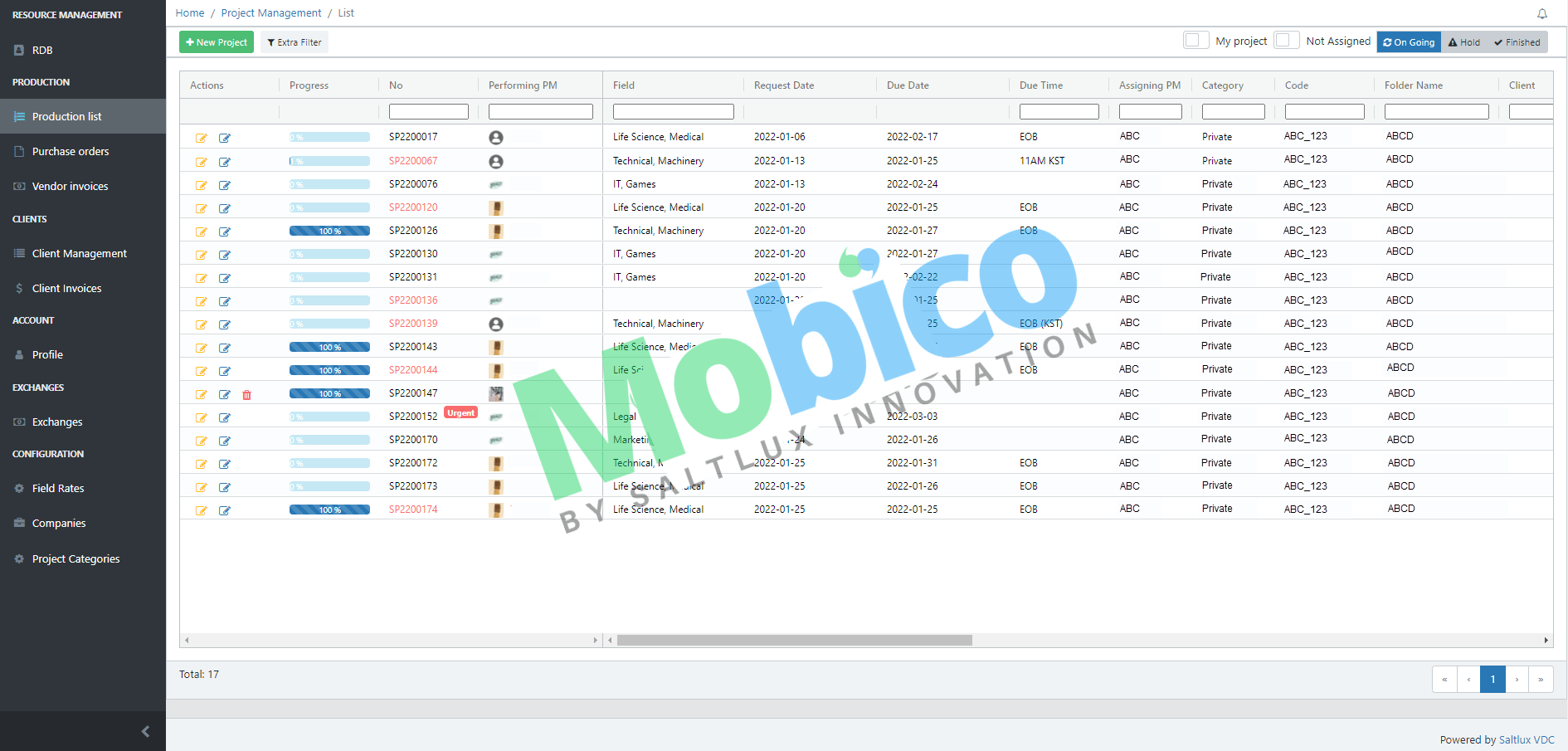Select the Purchase orders sidebar icon
This screenshot has height=751, width=1568.
19,151
